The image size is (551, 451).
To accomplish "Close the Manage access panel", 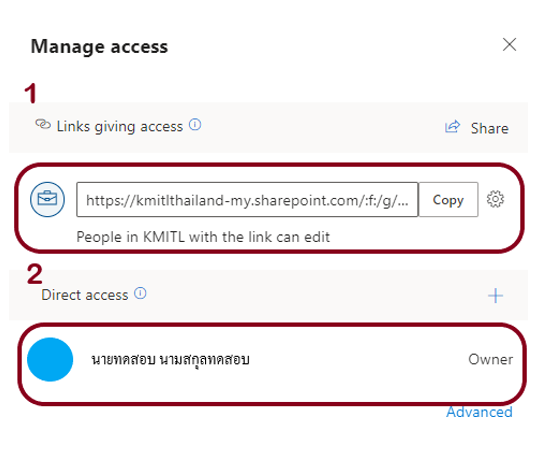I will pos(509,45).
